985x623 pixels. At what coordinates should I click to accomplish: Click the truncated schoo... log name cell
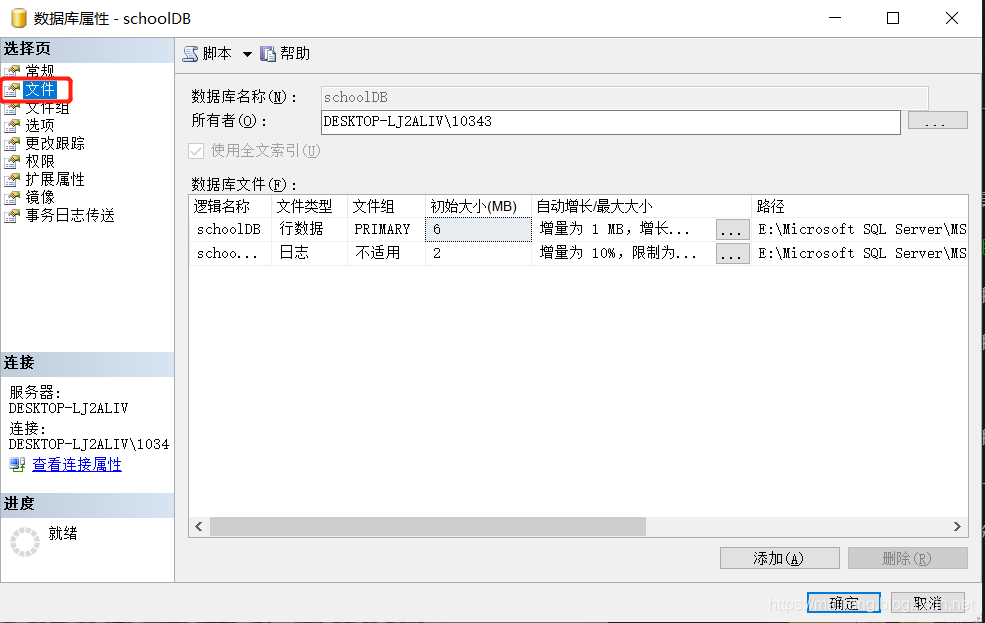pyautogui.click(x=230, y=253)
